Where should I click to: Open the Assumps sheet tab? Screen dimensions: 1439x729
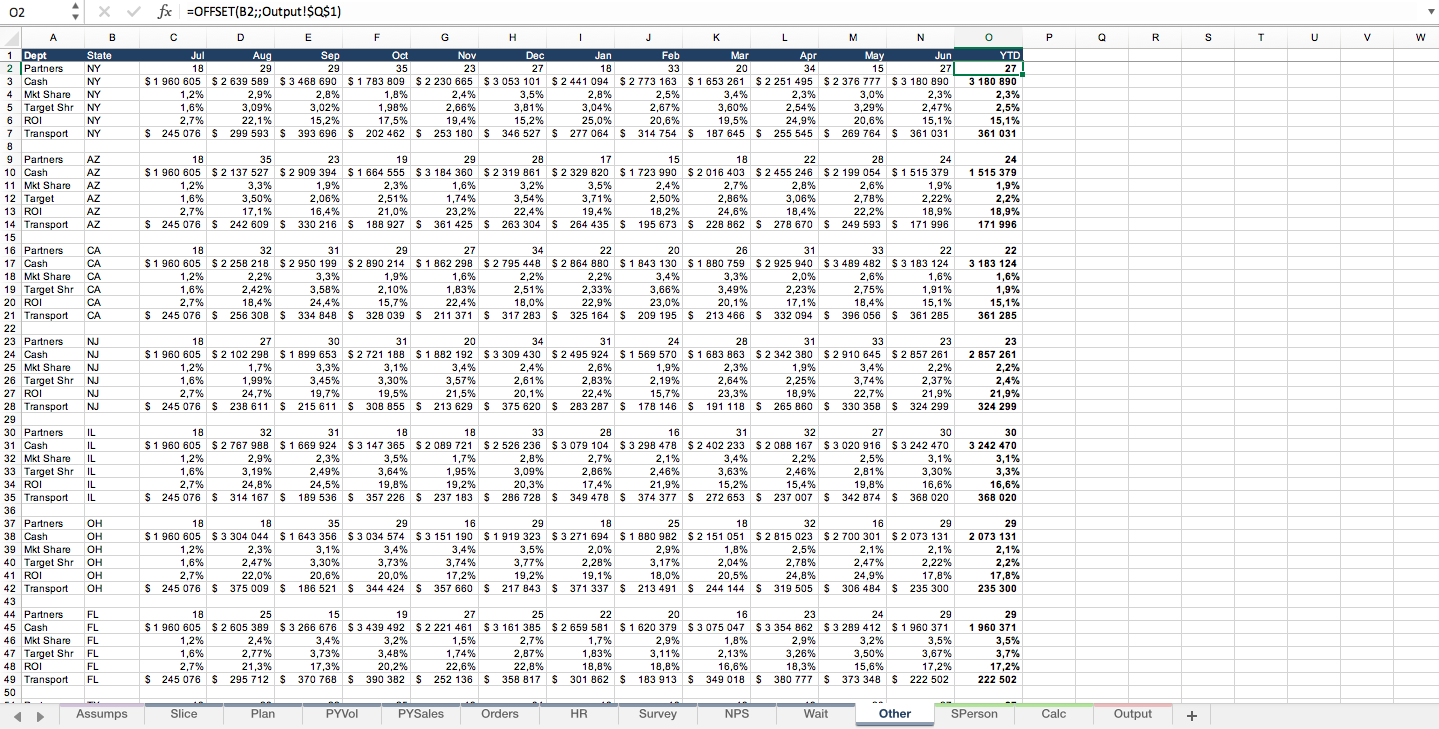(x=101, y=714)
